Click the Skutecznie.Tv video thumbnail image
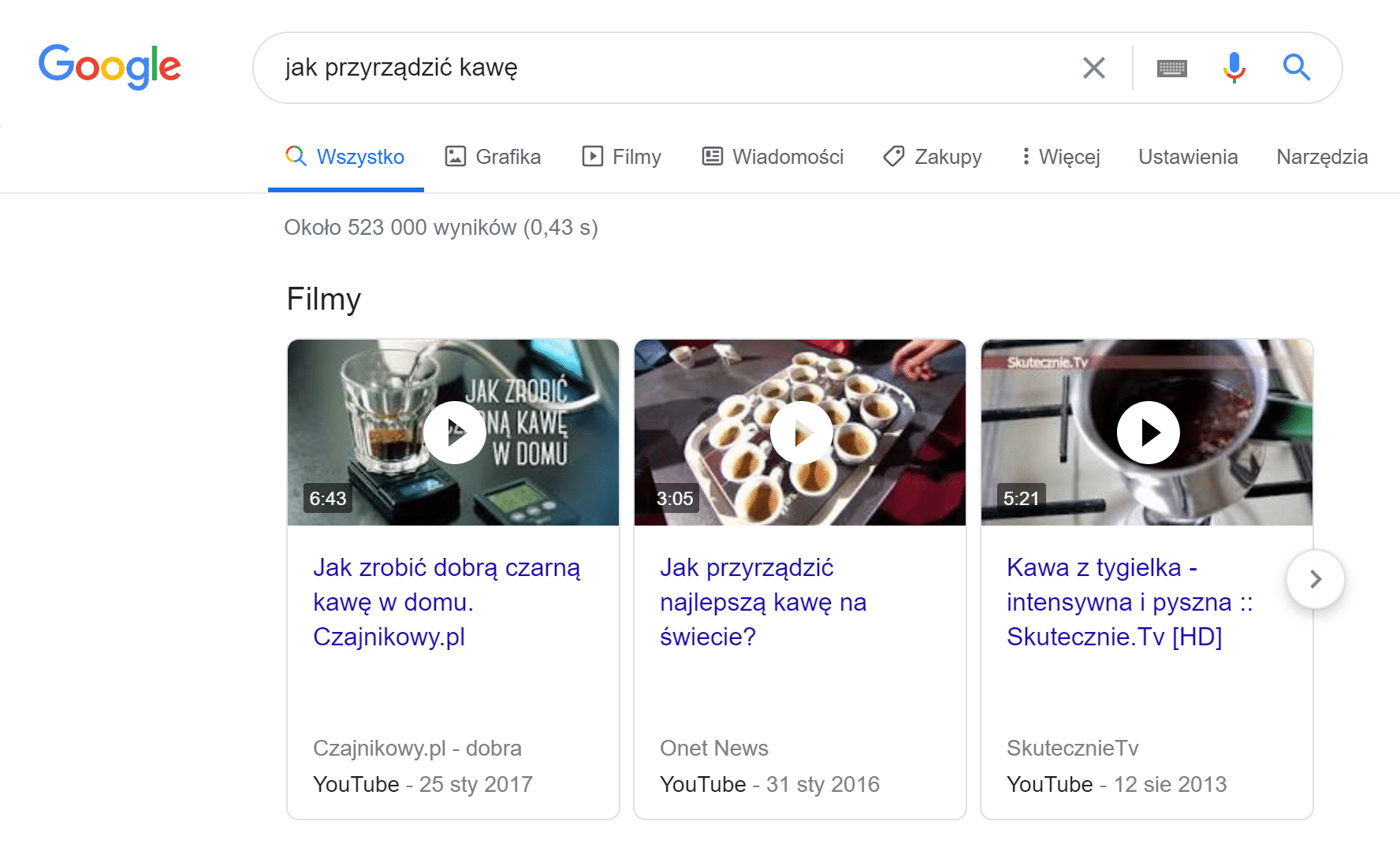 1147,433
